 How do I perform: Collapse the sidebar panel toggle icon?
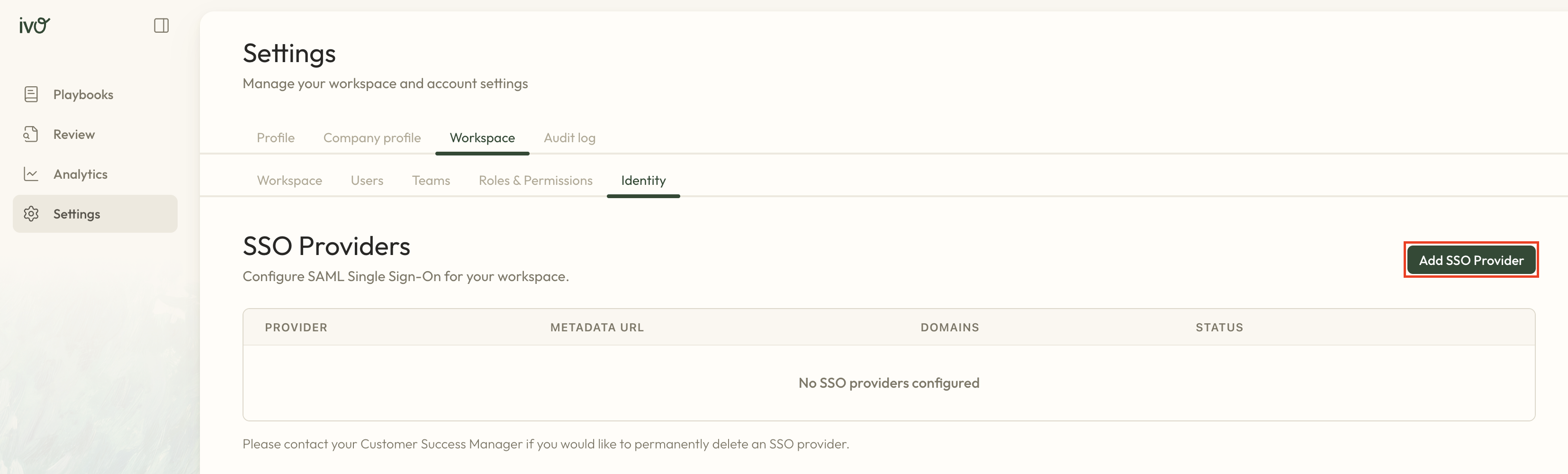pyautogui.click(x=162, y=26)
